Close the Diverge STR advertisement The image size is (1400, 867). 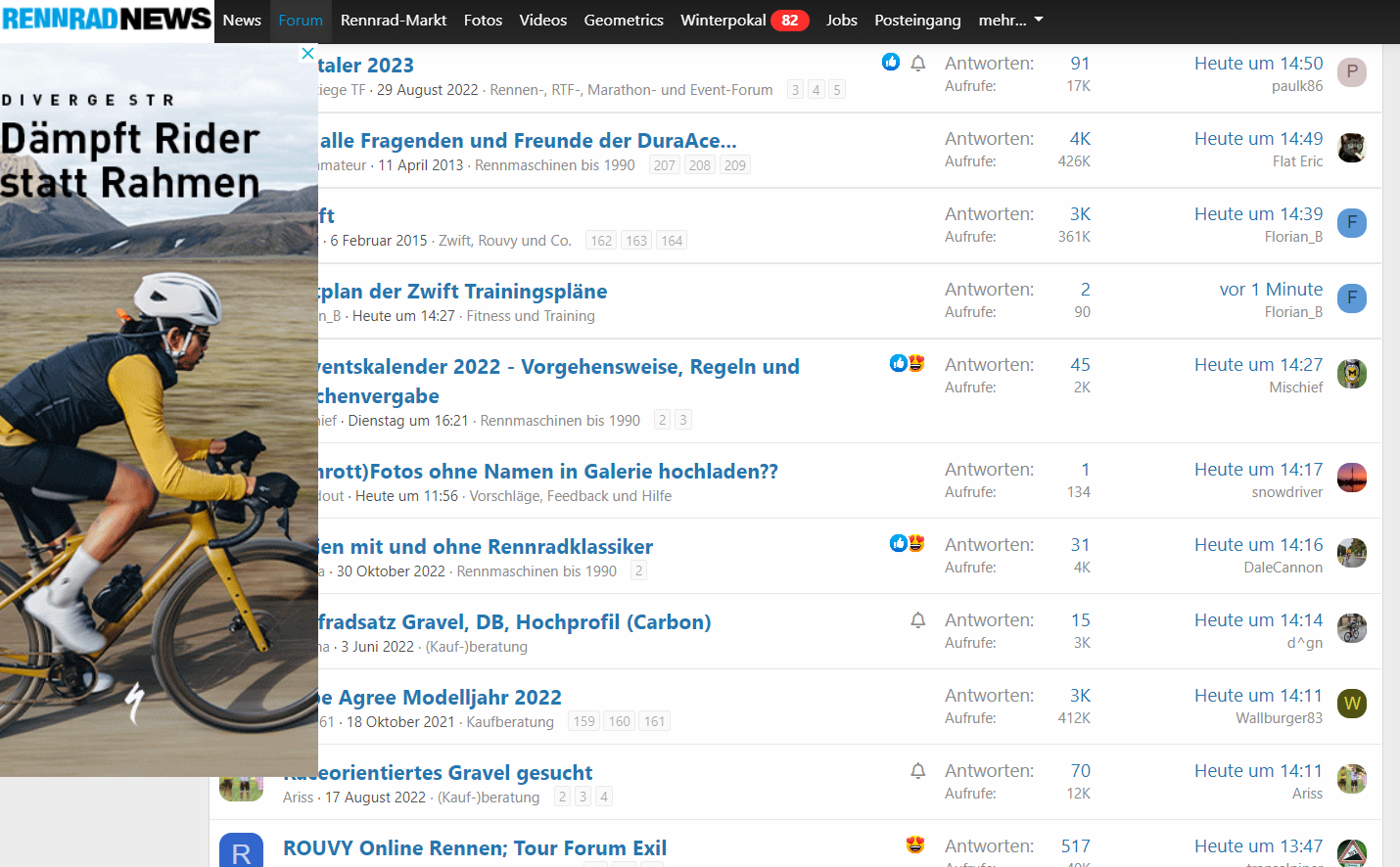(307, 54)
